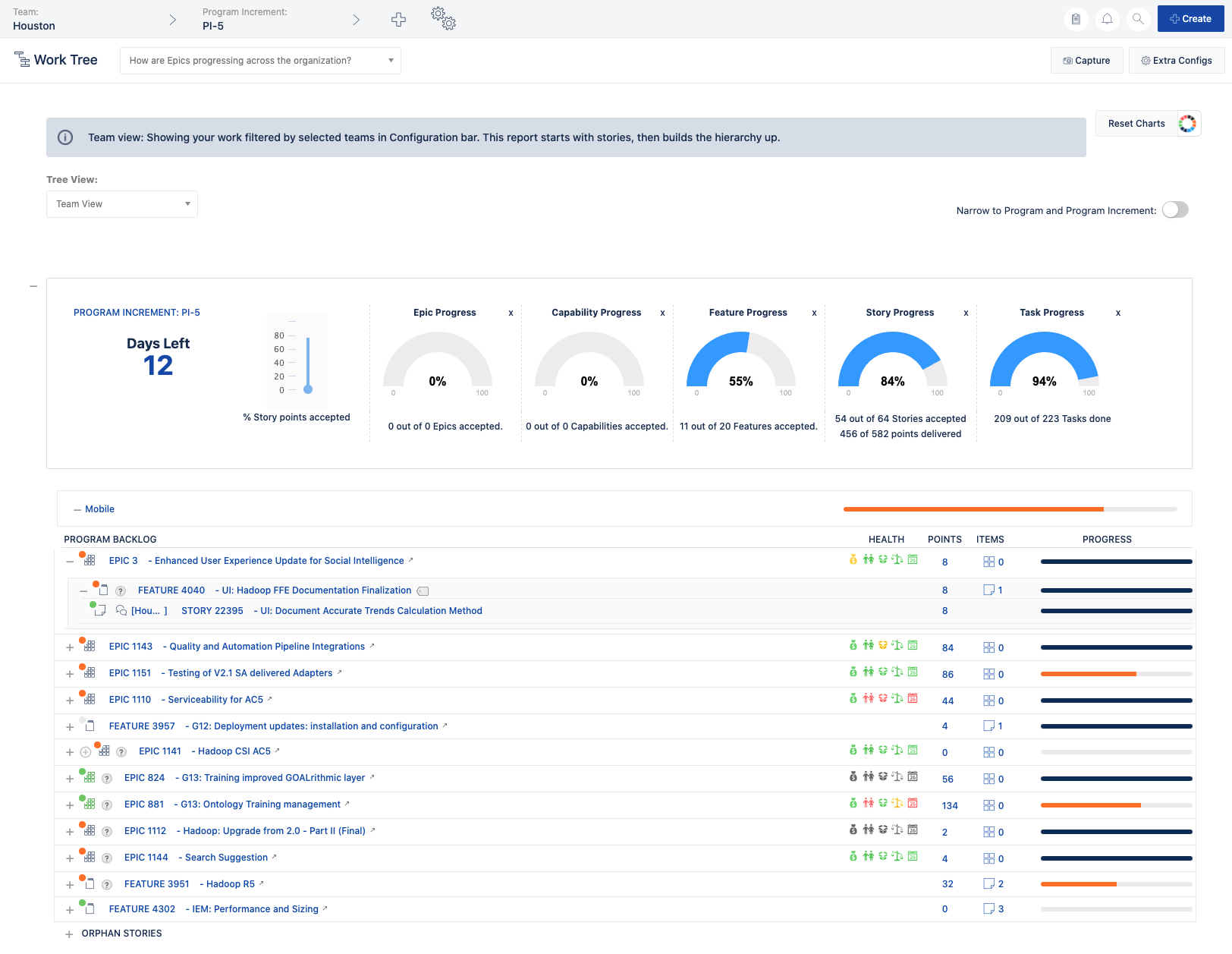Open the Tree View dropdown
The height and width of the screenshot is (954, 1232).
[x=122, y=204]
